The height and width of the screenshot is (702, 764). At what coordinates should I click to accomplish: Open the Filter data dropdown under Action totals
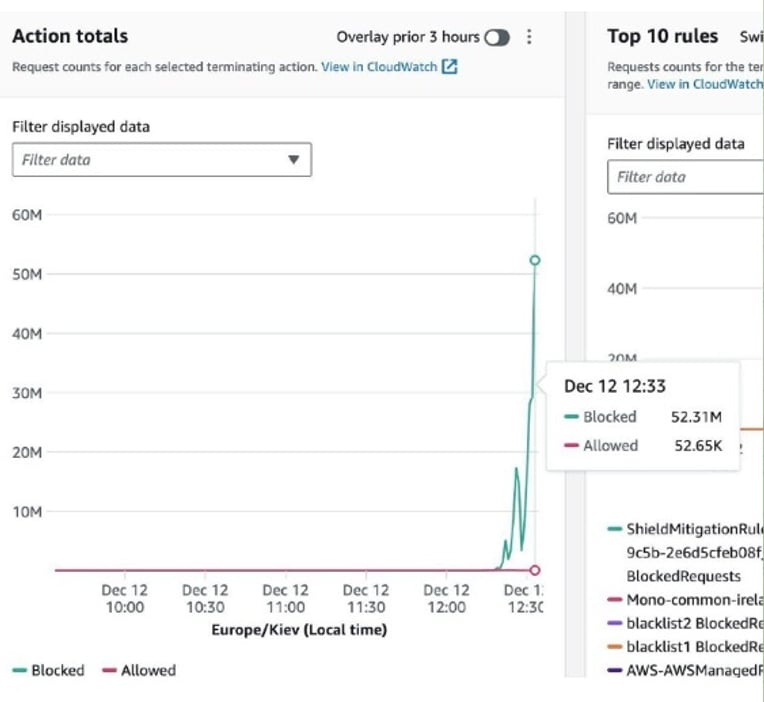(162, 160)
